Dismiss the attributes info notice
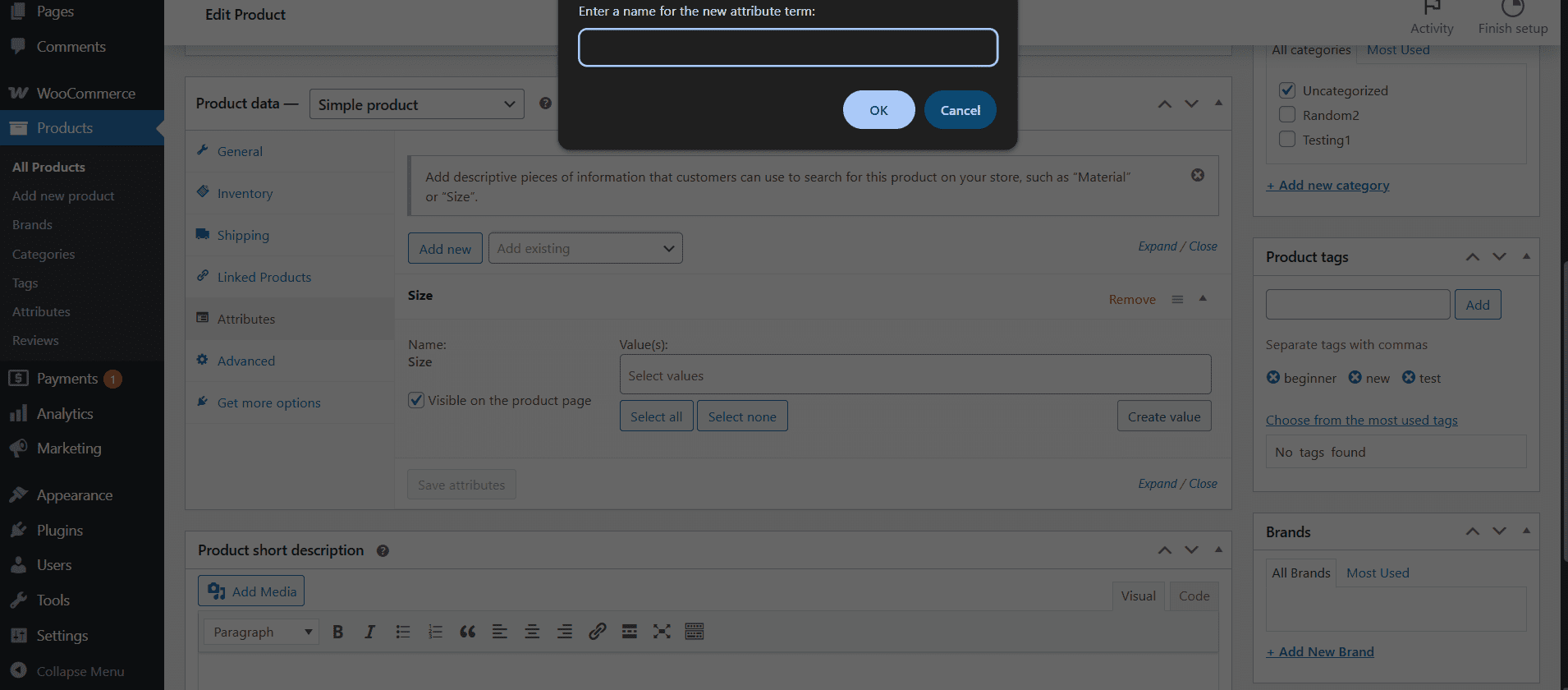 click(x=1198, y=175)
